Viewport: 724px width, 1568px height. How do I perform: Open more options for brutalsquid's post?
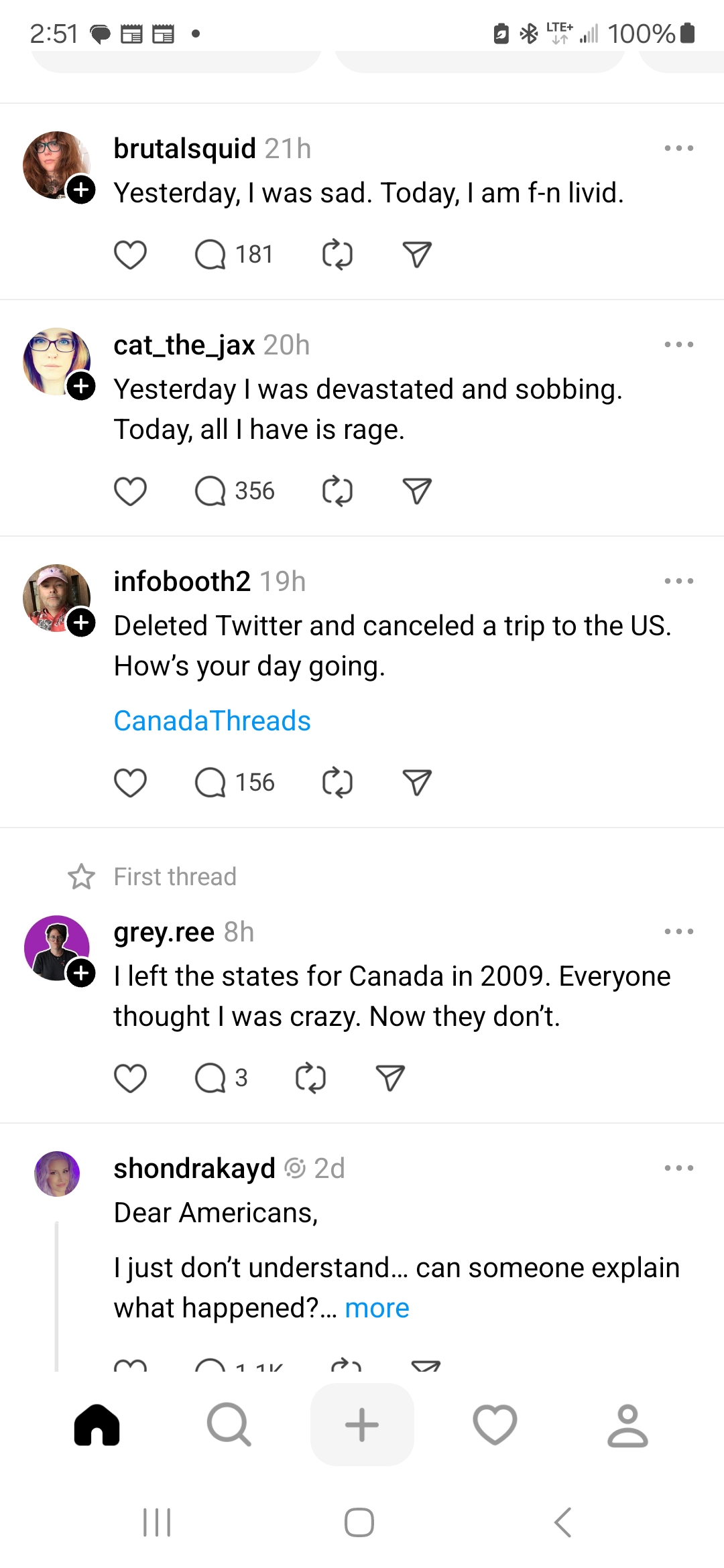point(678,148)
